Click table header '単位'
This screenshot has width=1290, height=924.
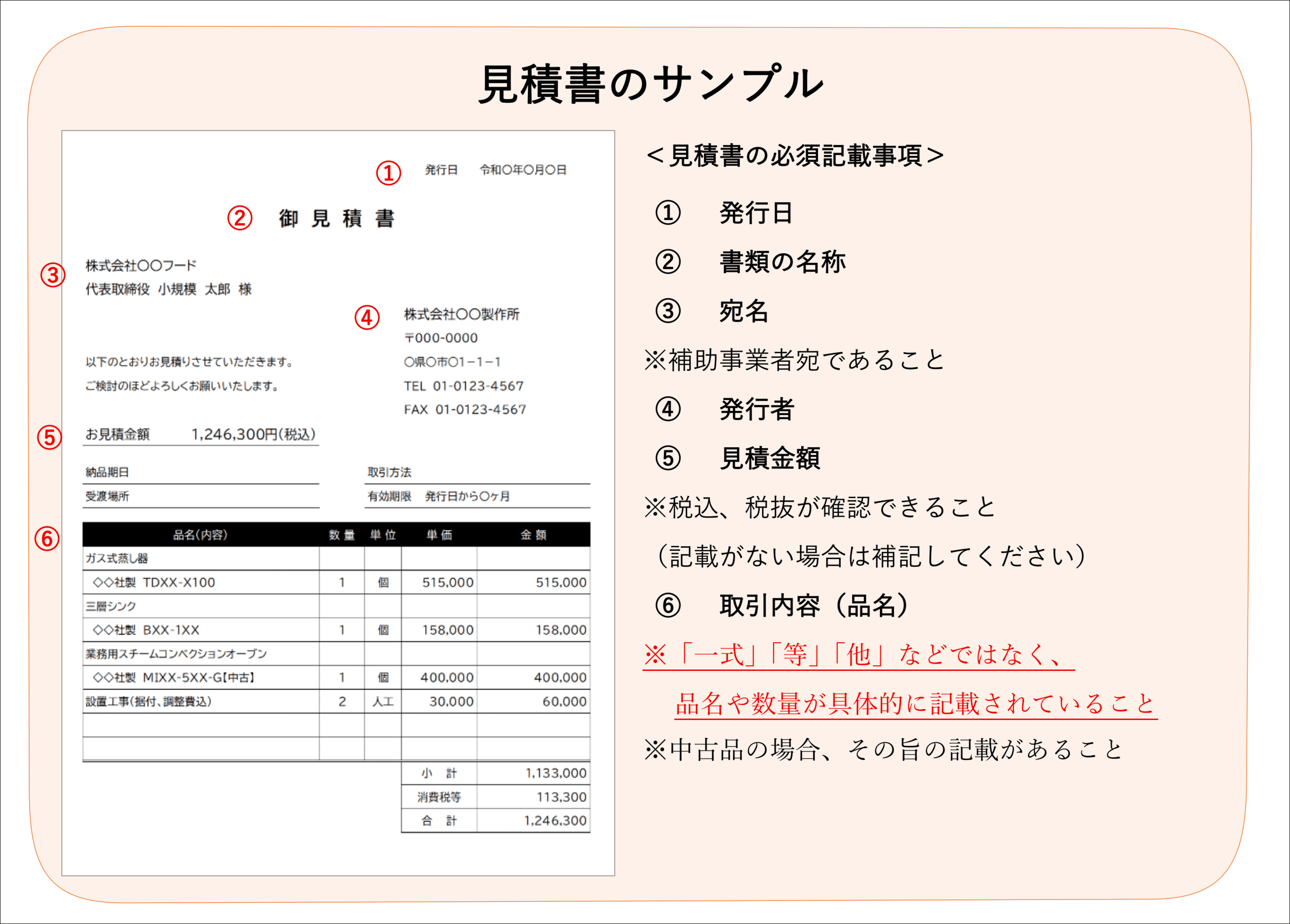click(x=383, y=535)
